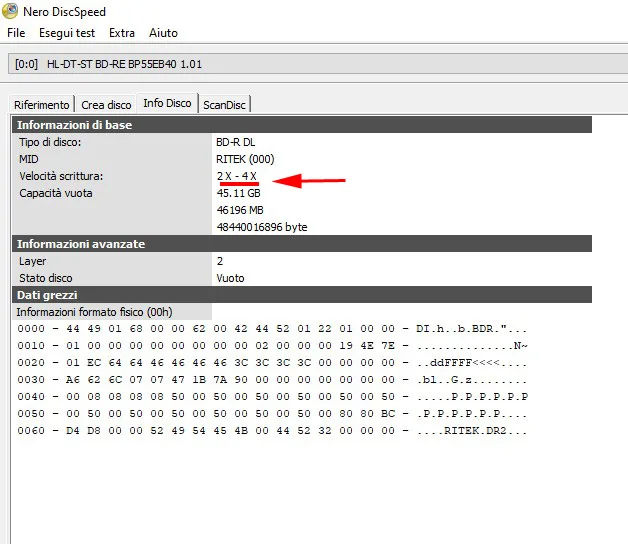
Task: Click the MID label
Action: click(x=29, y=159)
